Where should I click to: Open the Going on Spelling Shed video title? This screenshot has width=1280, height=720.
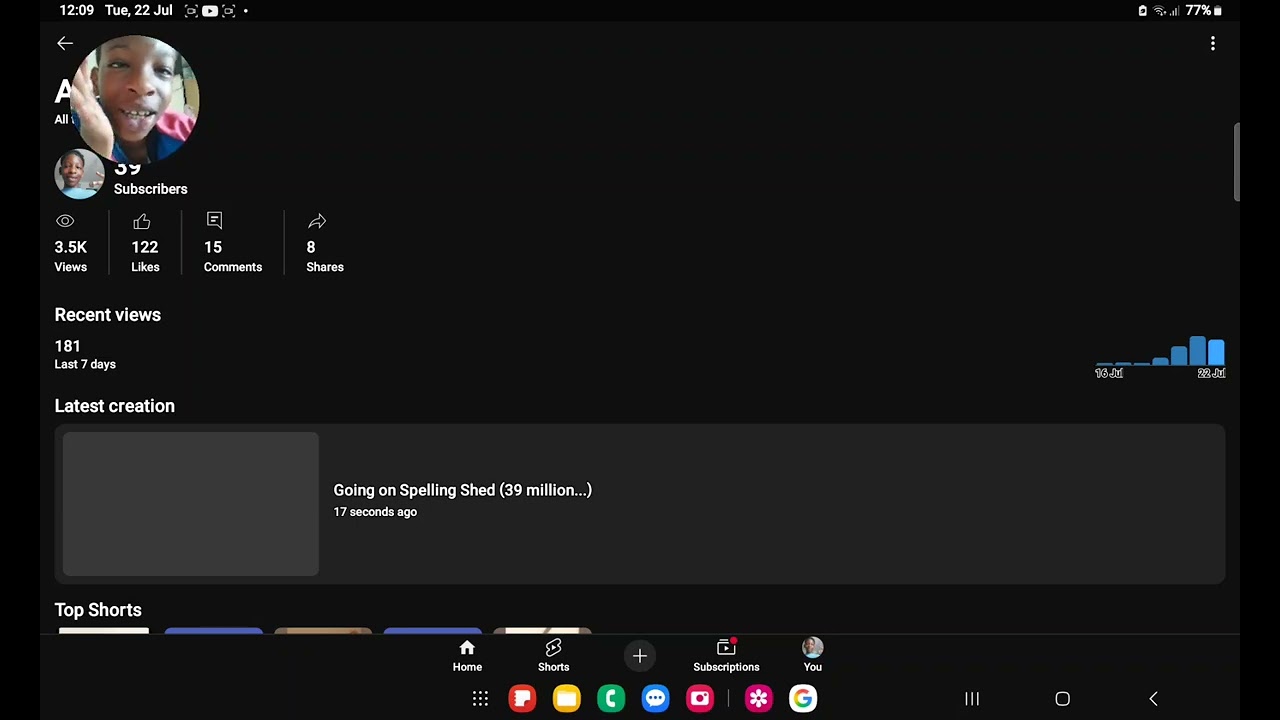[462, 490]
